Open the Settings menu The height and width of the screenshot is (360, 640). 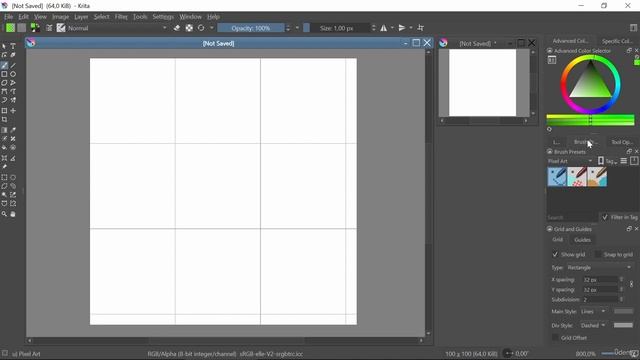(x=163, y=17)
